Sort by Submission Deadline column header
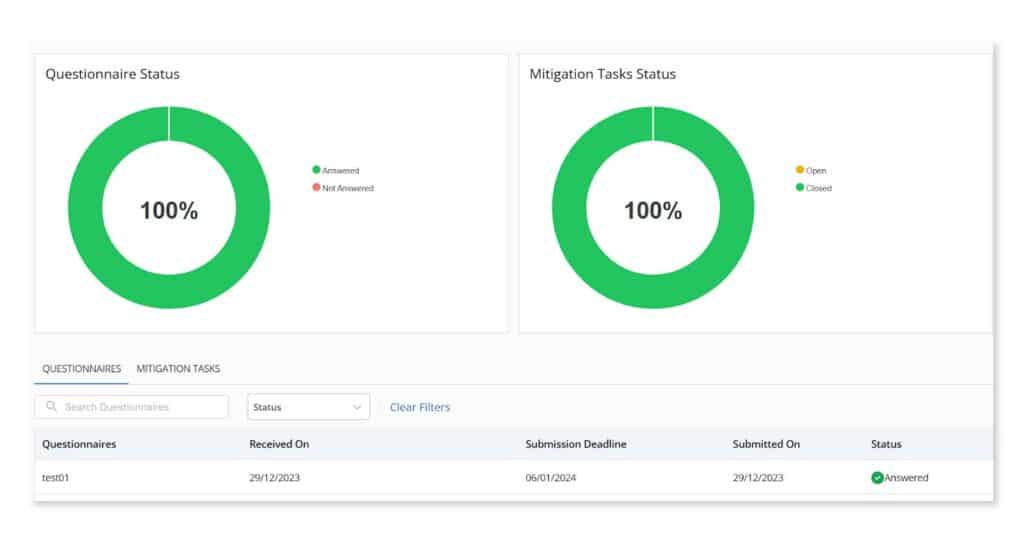The width and height of the screenshot is (1024, 542). point(576,444)
